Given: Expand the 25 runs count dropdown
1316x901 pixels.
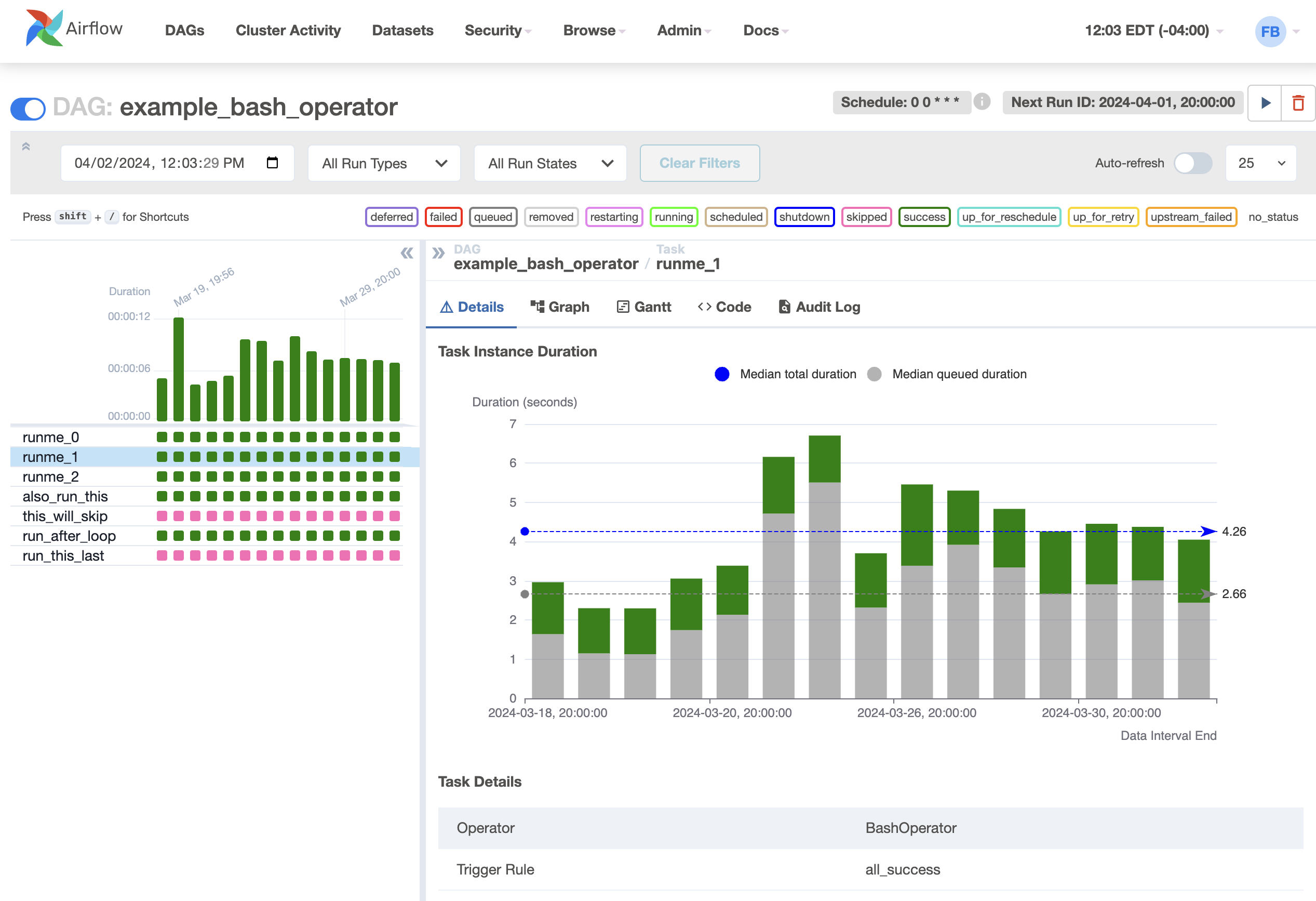Looking at the screenshot, I should point(1260,163).
